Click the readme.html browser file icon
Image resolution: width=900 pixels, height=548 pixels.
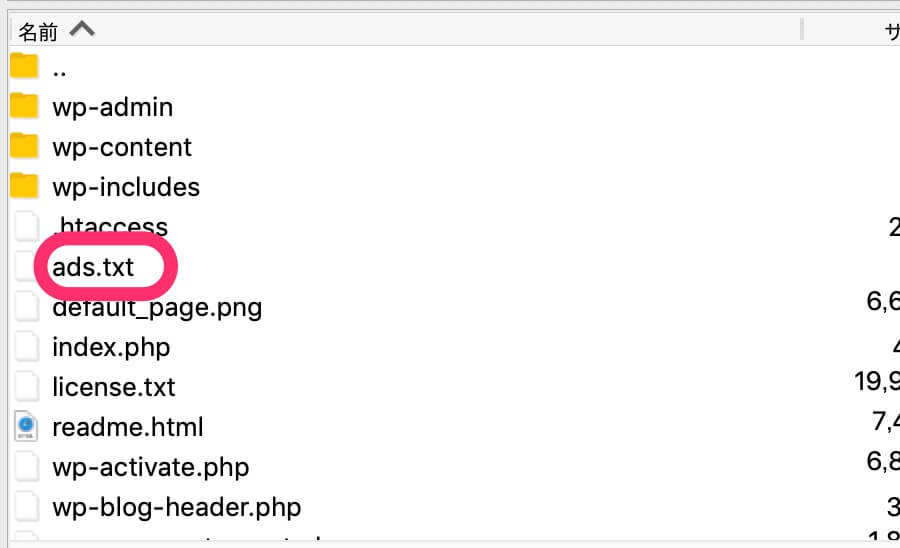coord(25,427)
